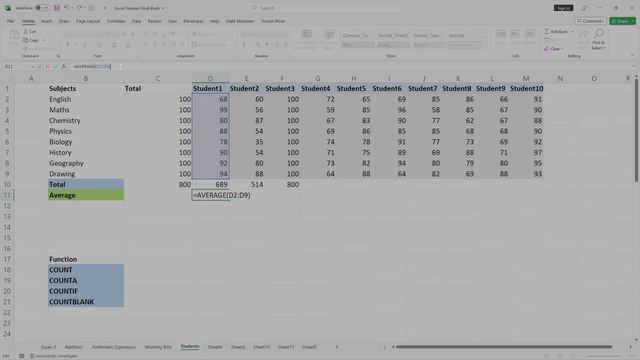Open the File menu tab

(10, 21)
